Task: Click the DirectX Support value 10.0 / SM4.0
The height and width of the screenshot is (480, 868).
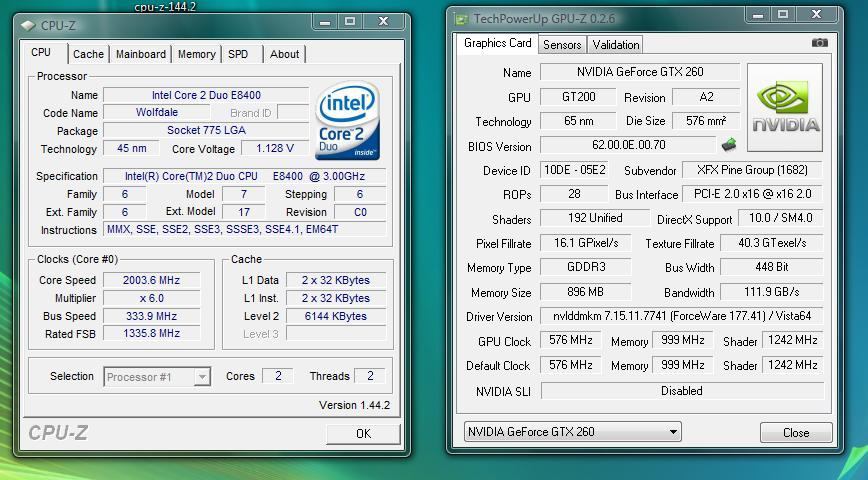Action: click(780, 218)
